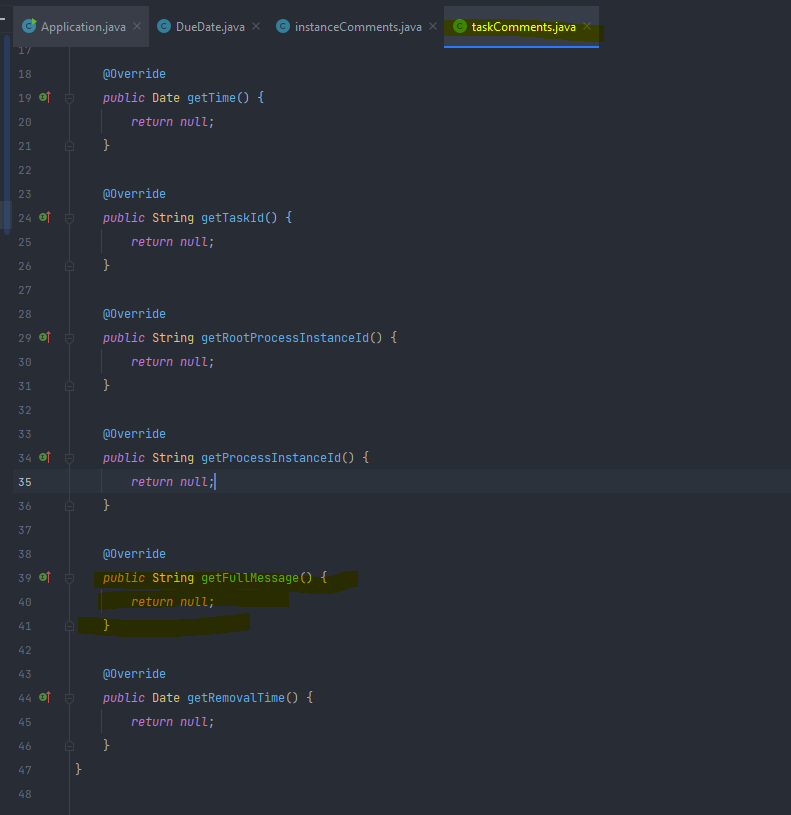
Task: Click override marker for getRemovalTime method
Action: pos(44,697)
